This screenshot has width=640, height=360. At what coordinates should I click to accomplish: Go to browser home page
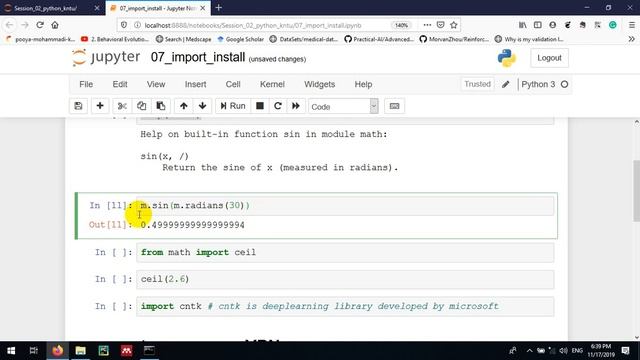[x=55, y=25]
